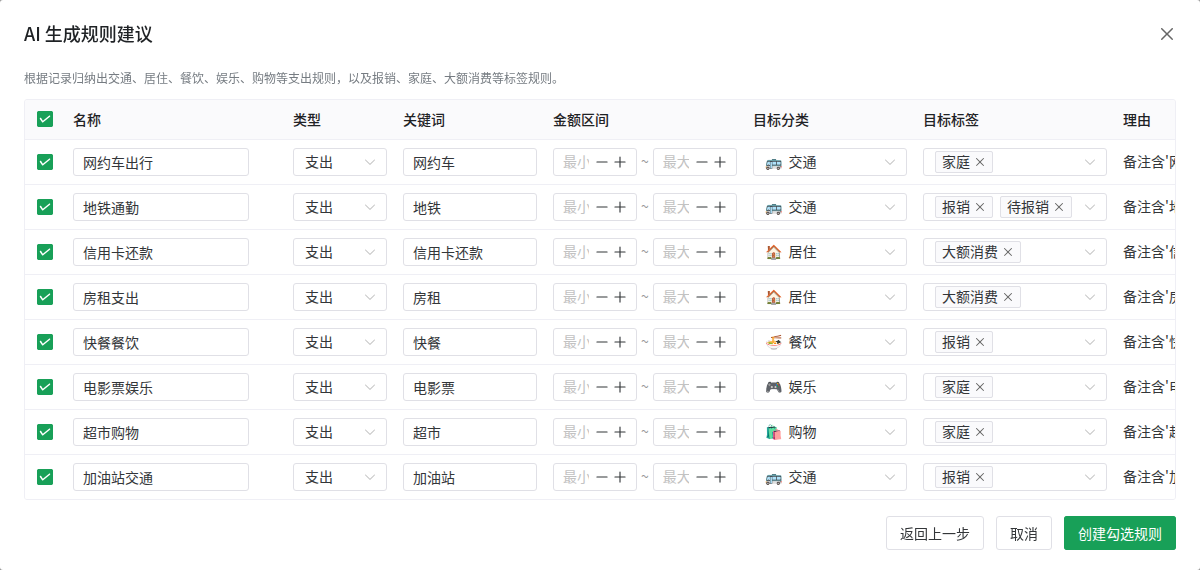Decrease maximum amount for 地铁通勤 row
The height and width of the screenshot is (570, 1200).
tap(702, 207)
